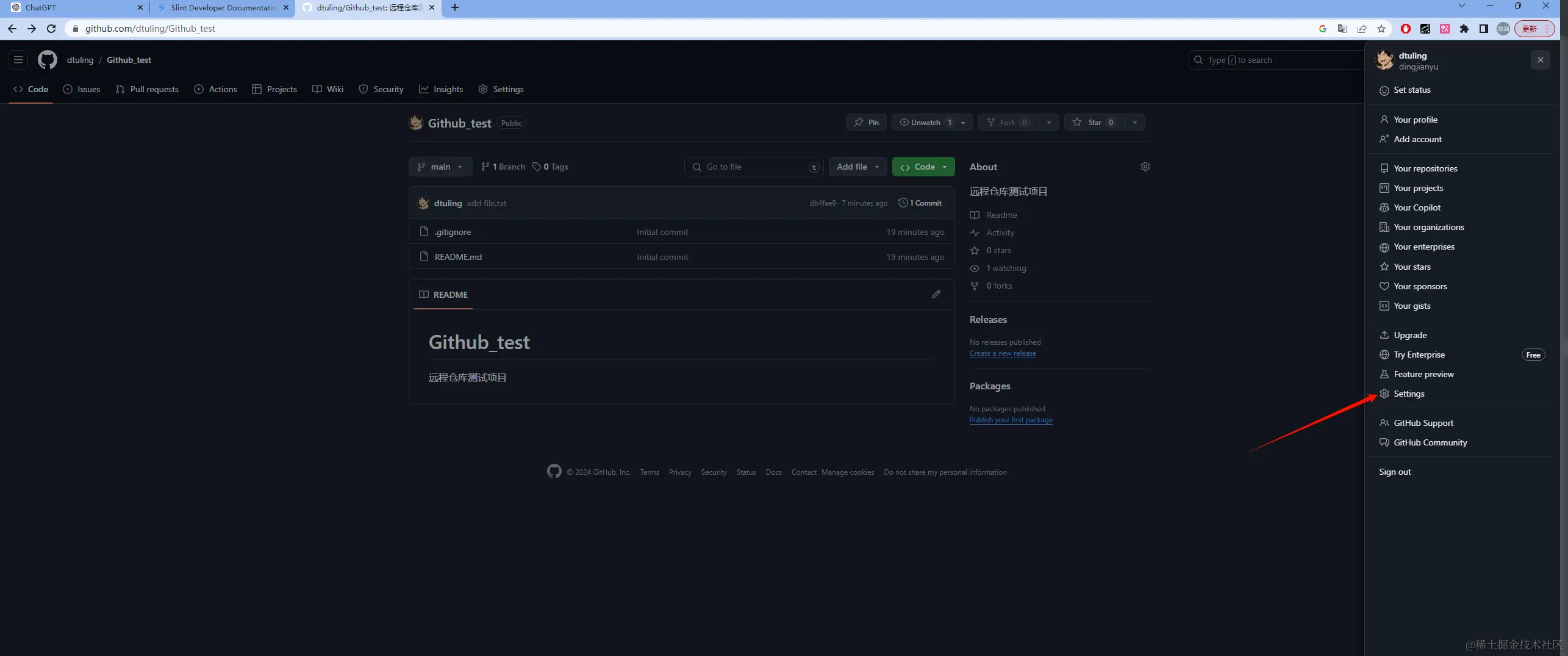Click the browser address bar URL
Image resolution: width=1568 pixels, height=656 pixels.
click(x=150, y=29)
